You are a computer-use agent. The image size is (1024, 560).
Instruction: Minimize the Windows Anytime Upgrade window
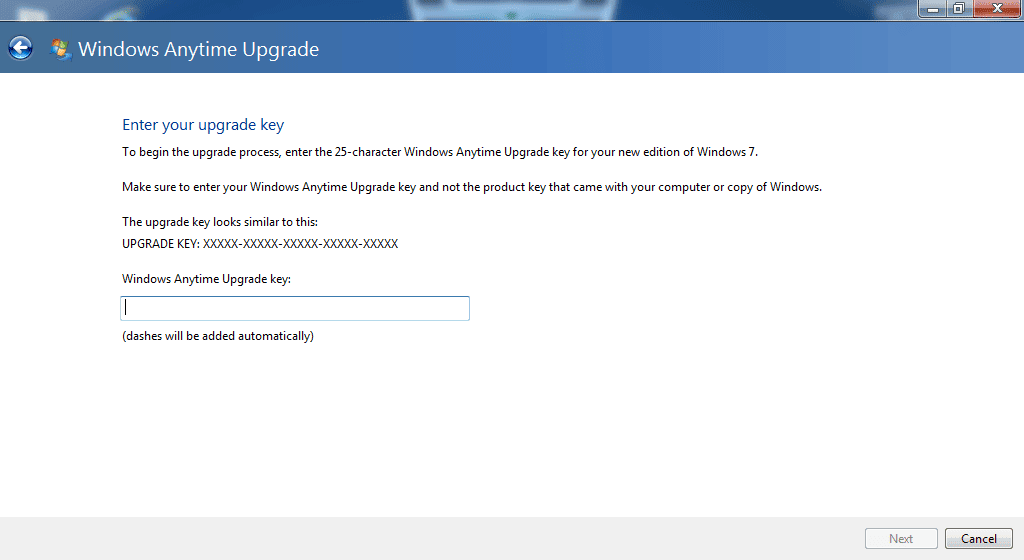(x=933, y=8)
